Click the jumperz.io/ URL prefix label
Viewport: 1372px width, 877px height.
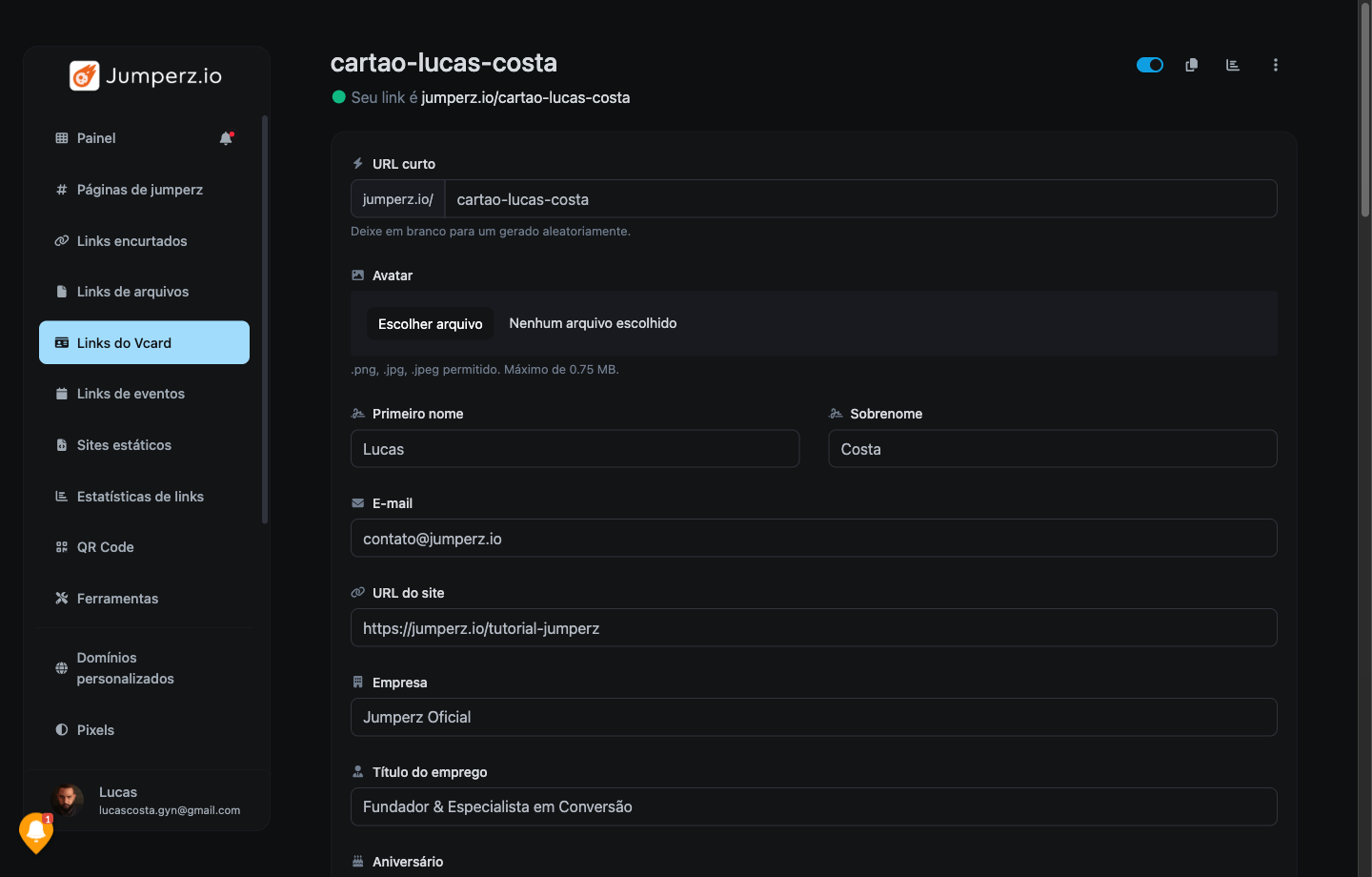click(398, 199)
